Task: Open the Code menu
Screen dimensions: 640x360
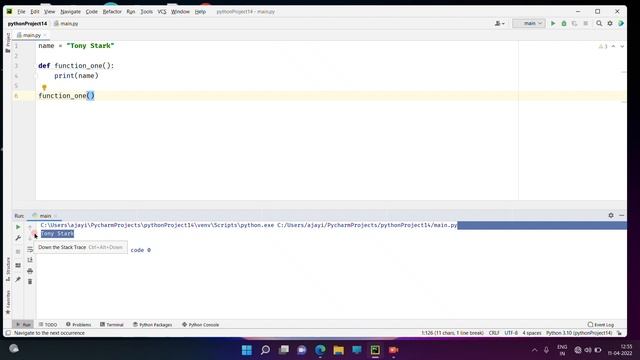Action: pyautogui.click(x=91, y=12)
